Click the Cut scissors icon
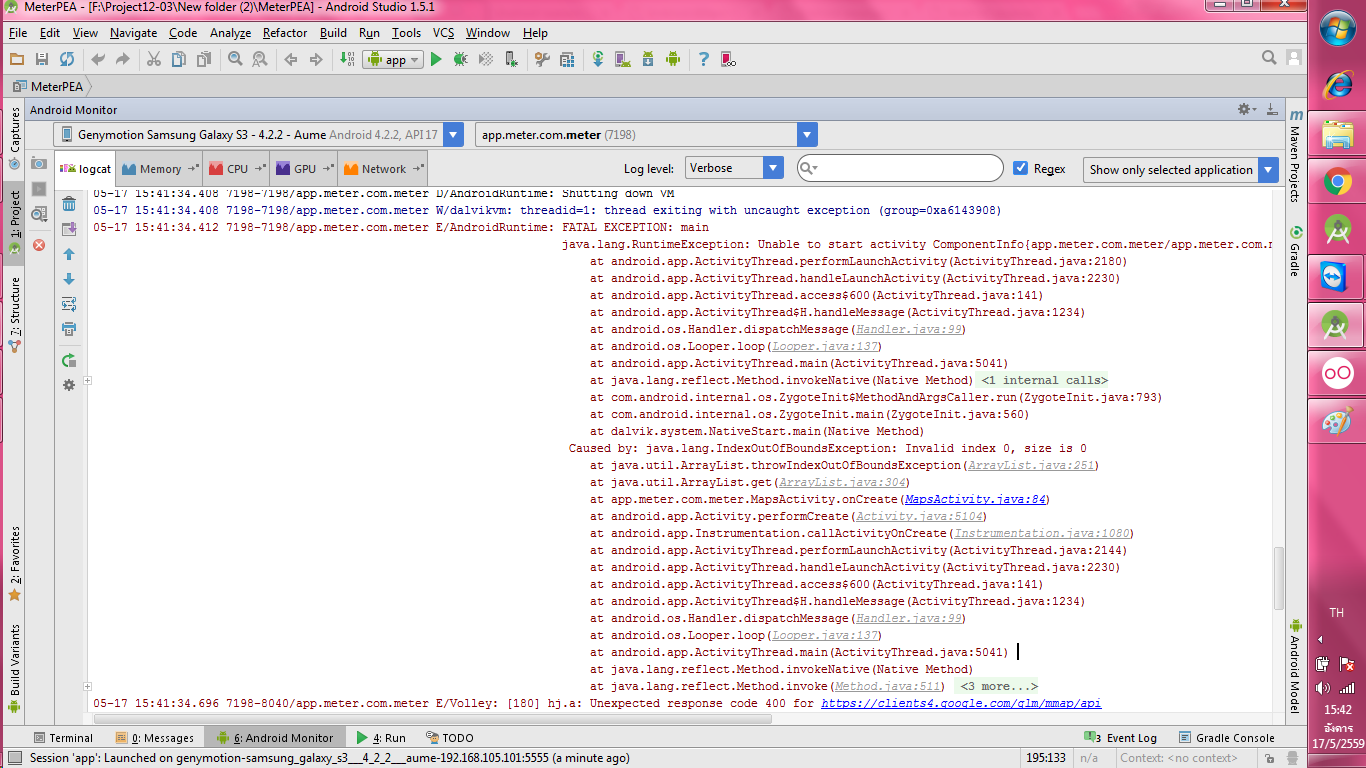Screen dimensions: 1366x768 [154, 60]
